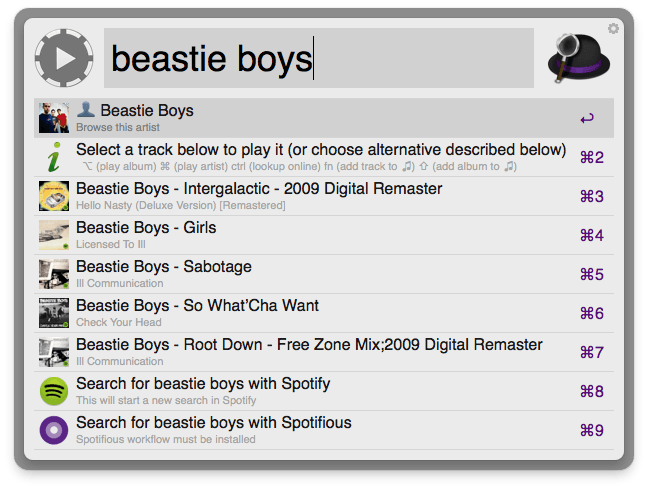Choose Search for beastie boys with Spotify
Image resolution: width=648 pixels, height=490 pixels.
tap(203, 384)
